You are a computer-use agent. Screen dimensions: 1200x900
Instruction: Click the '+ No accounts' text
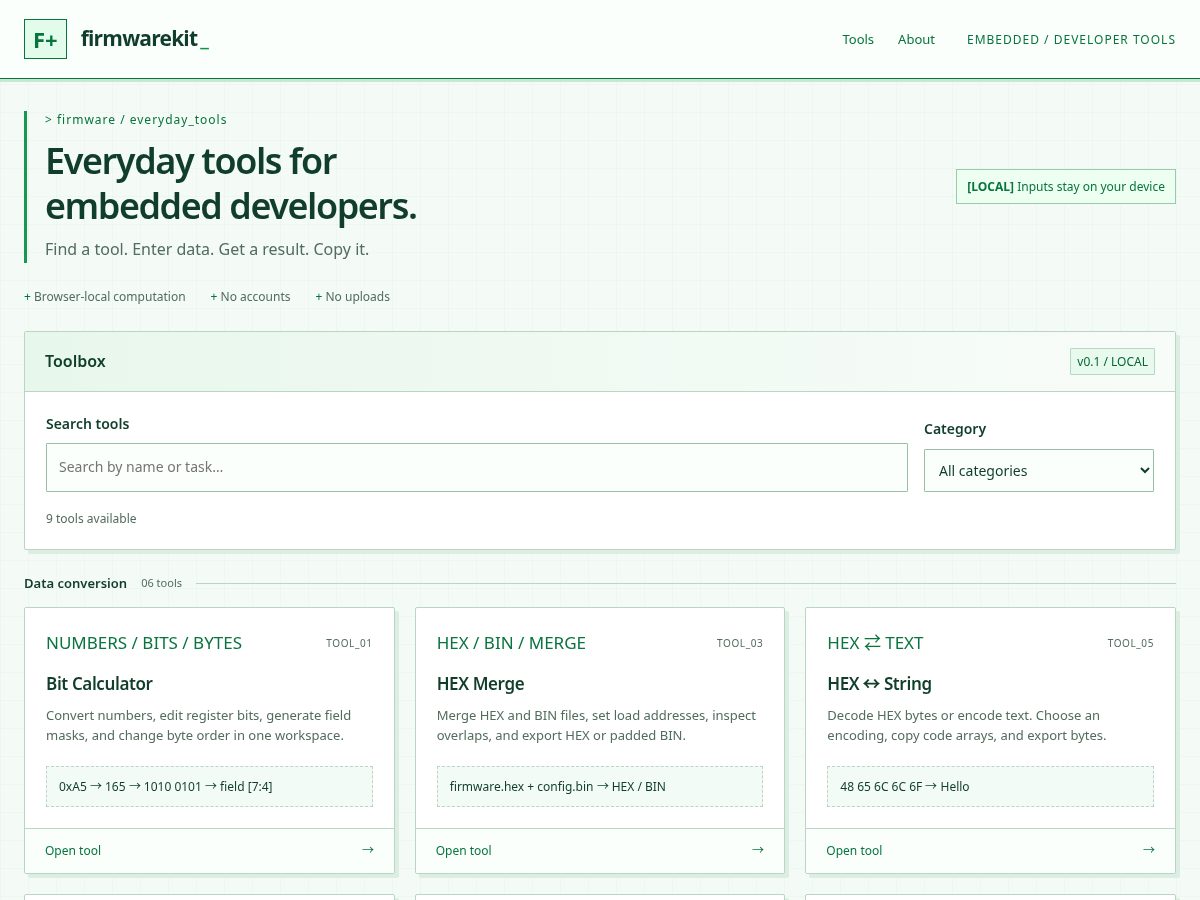(x=250, y=296)
